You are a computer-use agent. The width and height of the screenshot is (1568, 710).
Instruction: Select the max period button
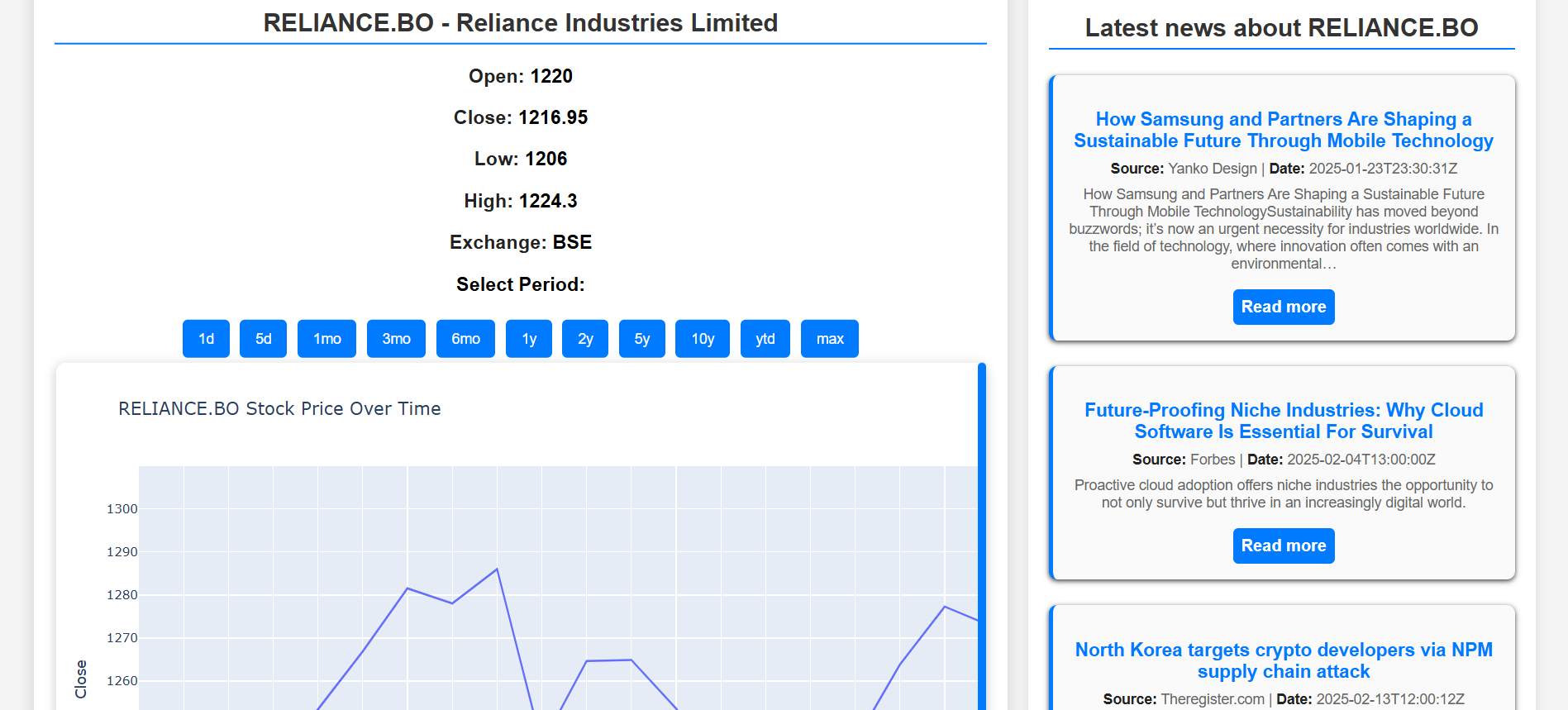pos(830,339)
